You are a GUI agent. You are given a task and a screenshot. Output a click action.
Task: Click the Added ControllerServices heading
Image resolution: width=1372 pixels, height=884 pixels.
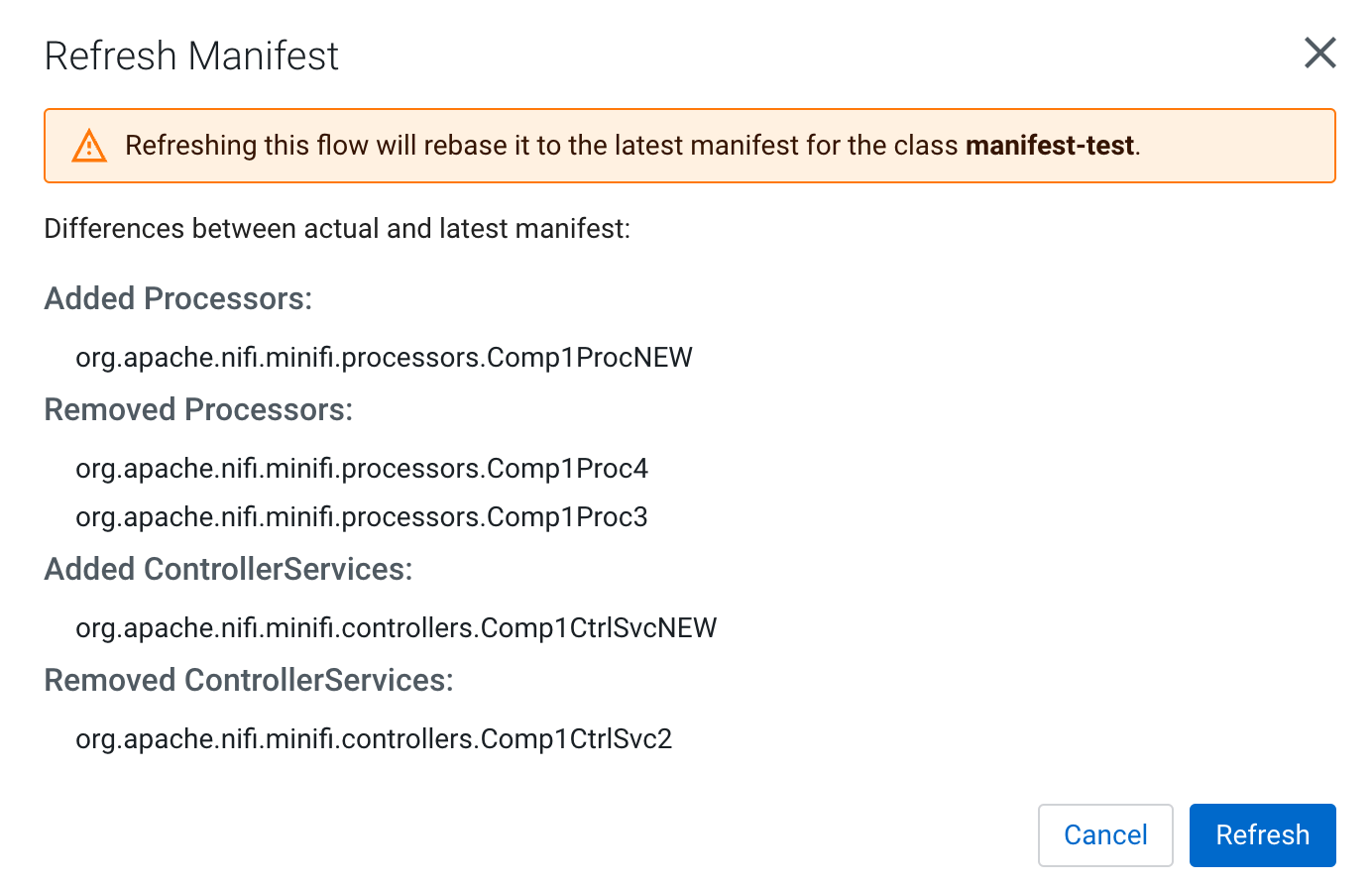(228, 569)
